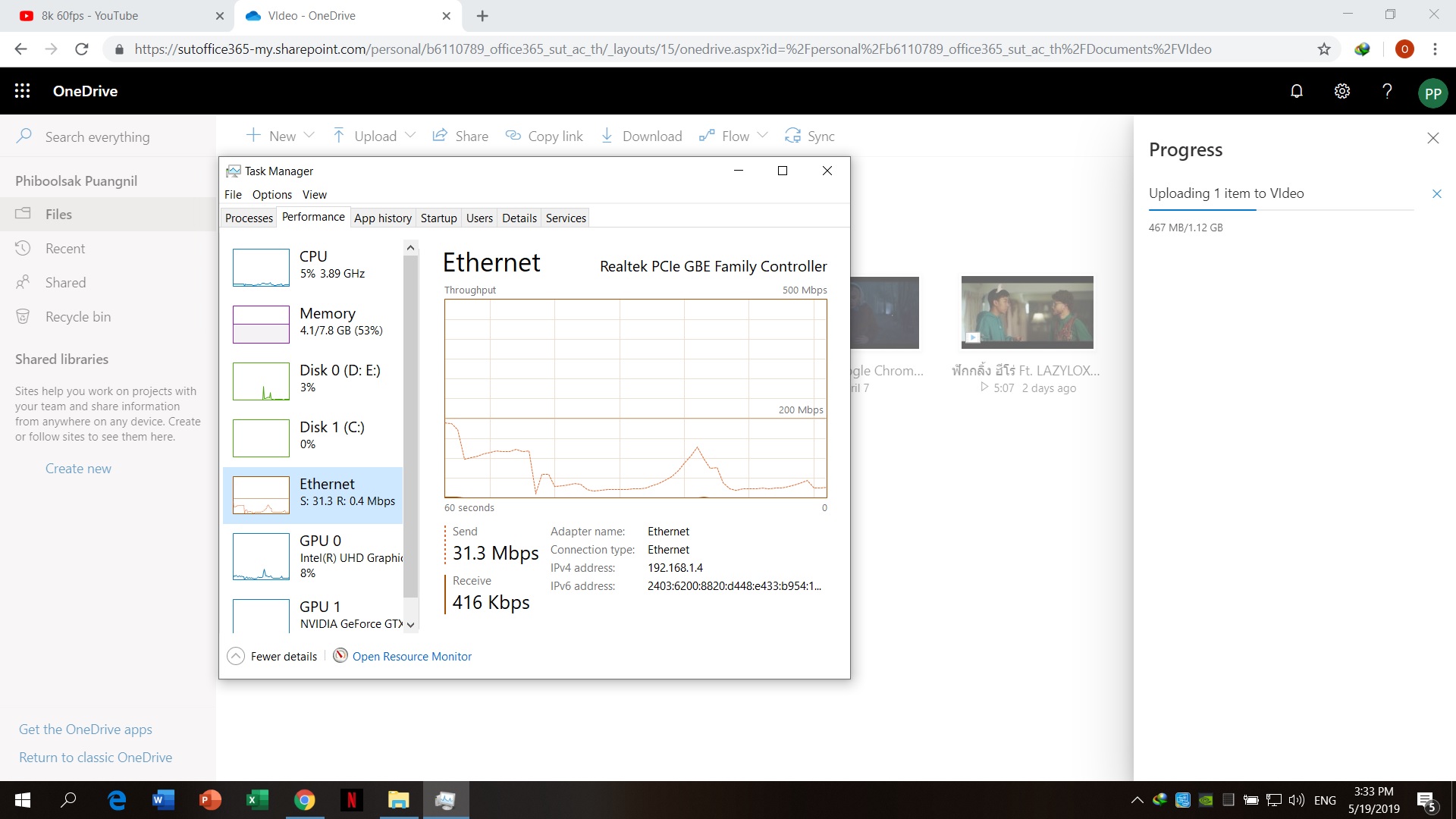This screenshot has width=1456, height=819.
Task: Open Task Manager File menu
Action: [x=233, y=195]
